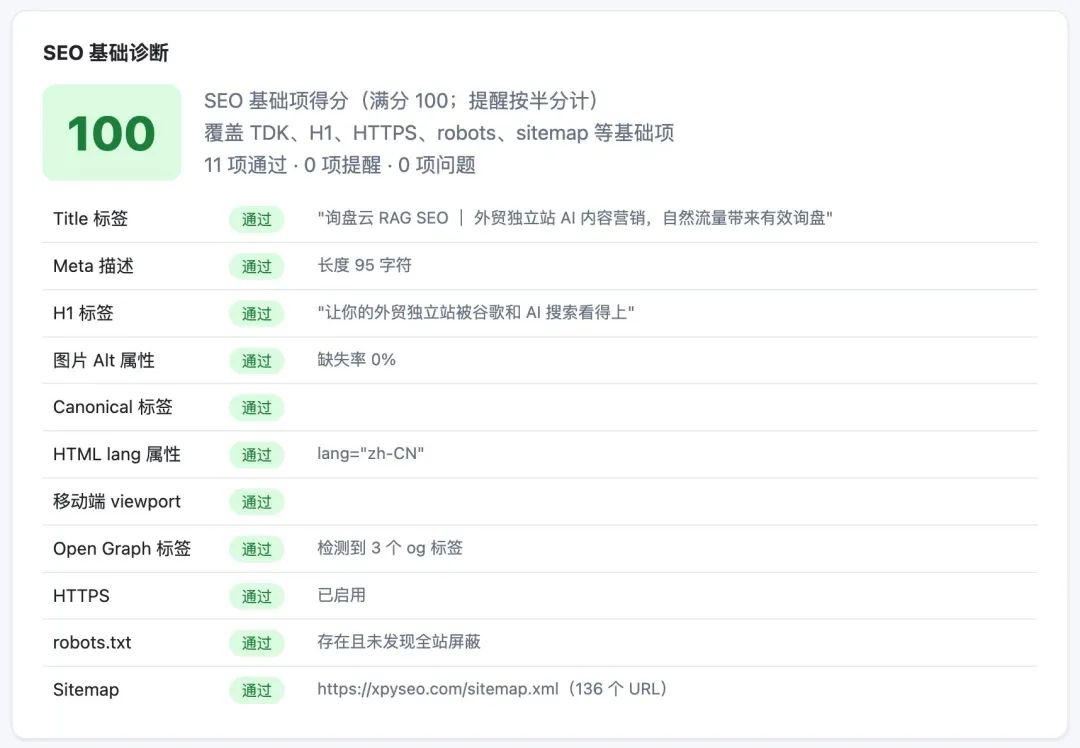Click the pass badge for robots.txt
Image resolution: width=1080 pixels, height=748 pixels.
click(256, 643)
